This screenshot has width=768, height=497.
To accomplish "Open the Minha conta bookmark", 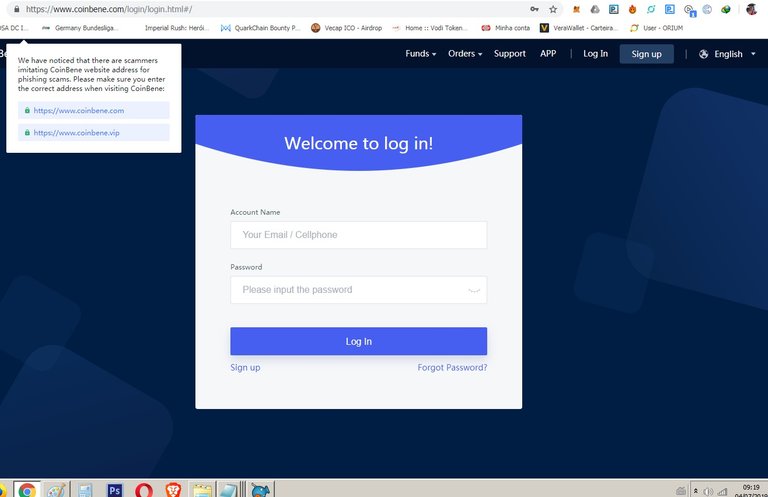I will point(506,28).
